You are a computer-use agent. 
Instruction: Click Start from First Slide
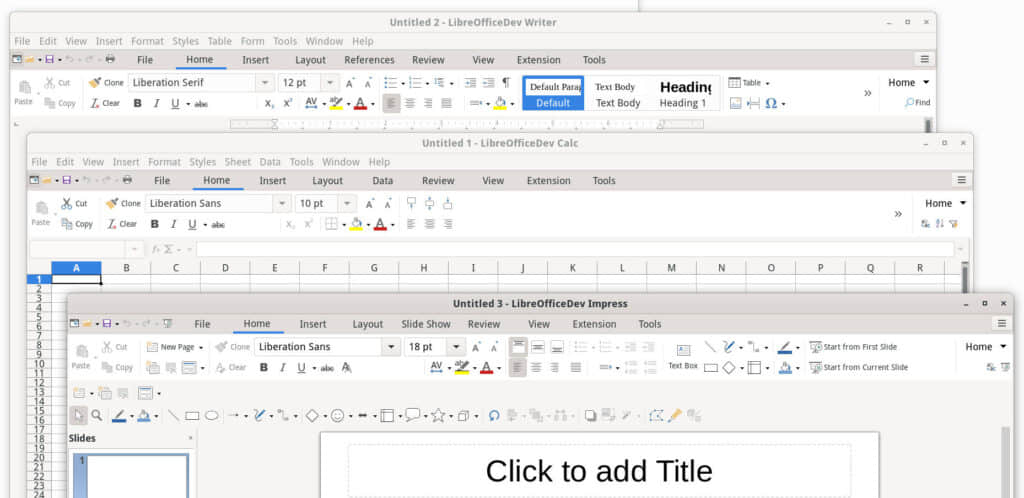click(853, 347)
